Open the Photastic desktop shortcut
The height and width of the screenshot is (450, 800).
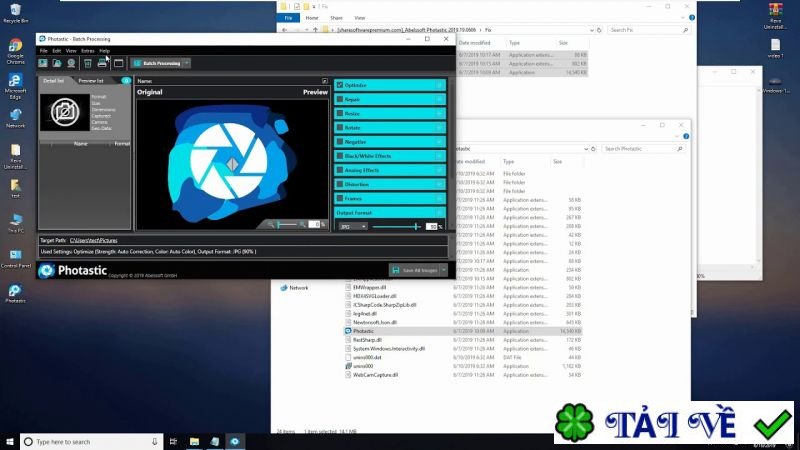pyautogui.click(x=15, y=293)
